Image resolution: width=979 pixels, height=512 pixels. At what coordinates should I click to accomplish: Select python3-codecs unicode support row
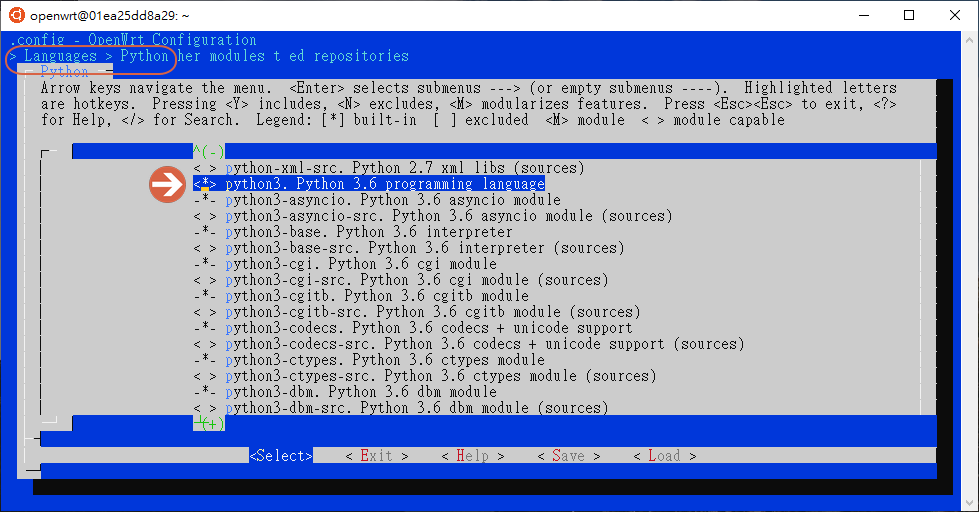428,328
